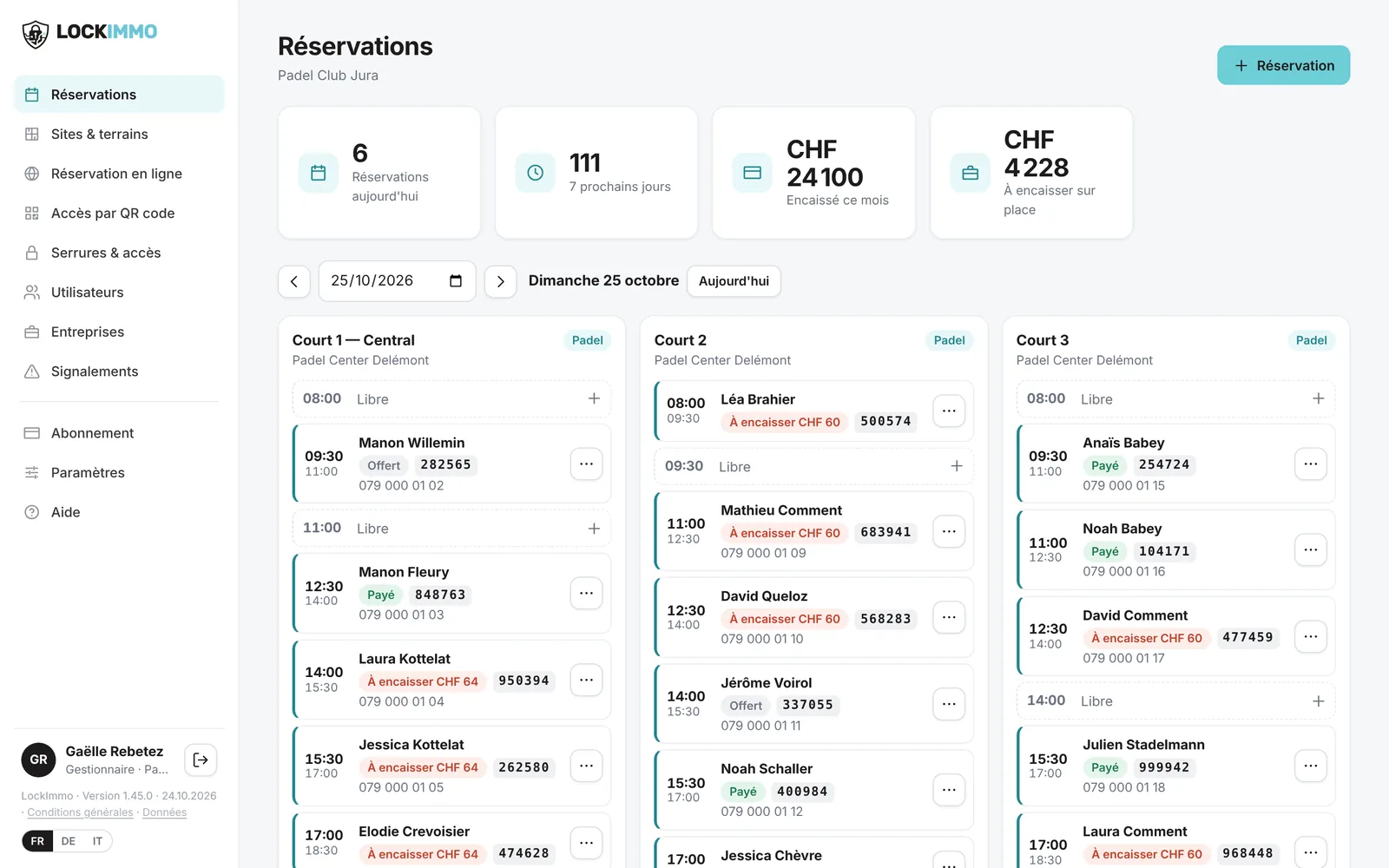Open the options menu for Manon Willemin's booking
Screen dimensions: 1389x868
[x=587, y=464]
